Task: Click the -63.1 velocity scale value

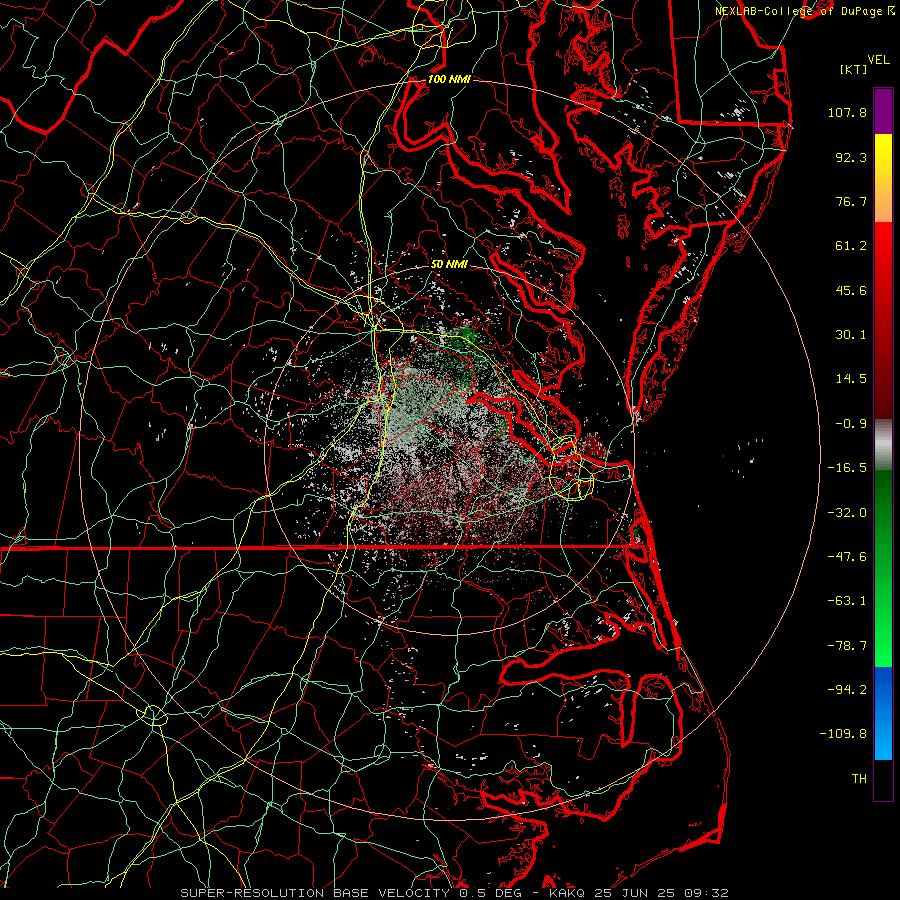Action: (x=847, y=601)
